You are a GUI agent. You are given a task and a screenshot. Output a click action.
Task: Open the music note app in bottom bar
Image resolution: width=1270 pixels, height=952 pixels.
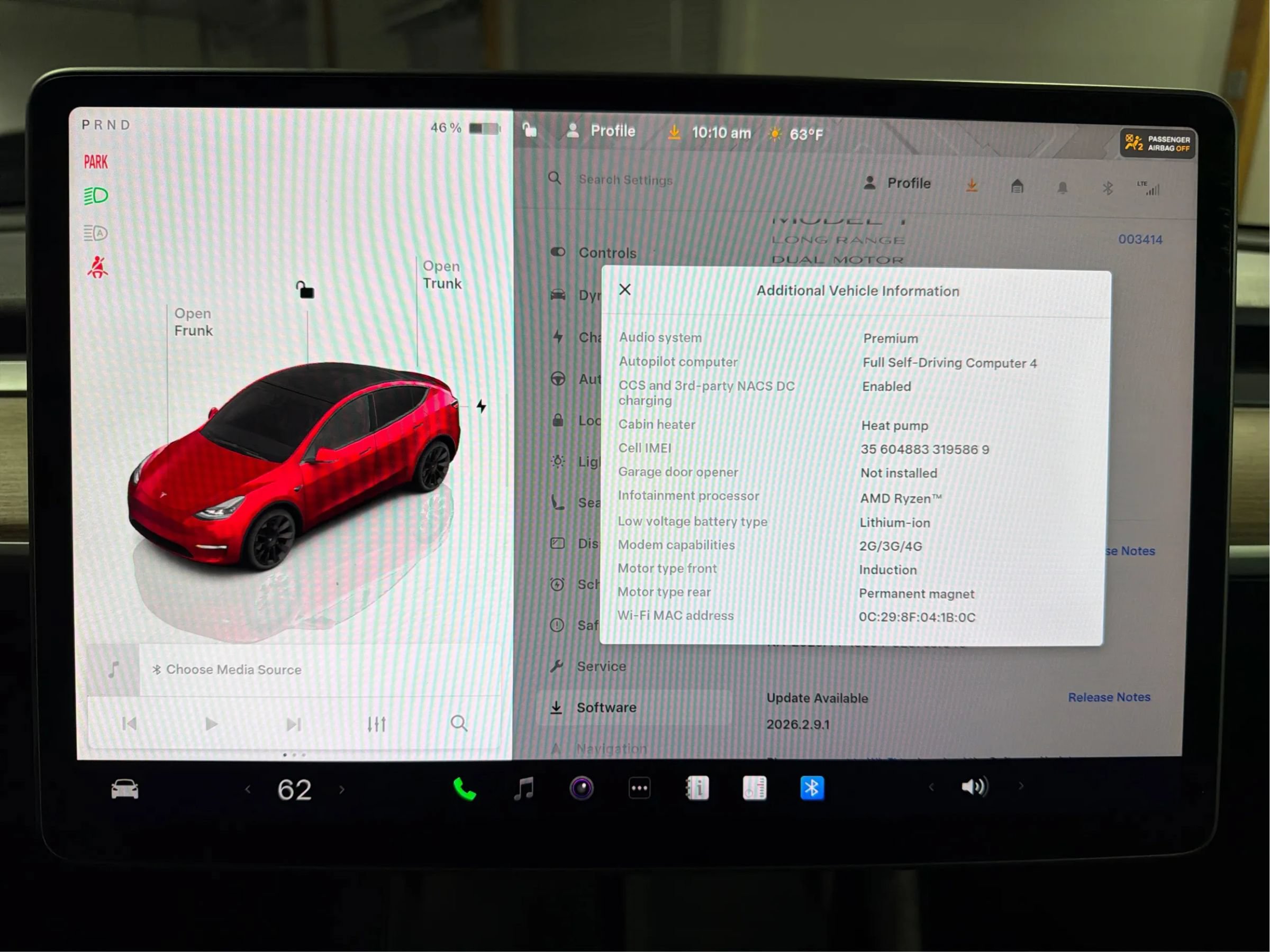pyautogui.click(x=524, y=789)
